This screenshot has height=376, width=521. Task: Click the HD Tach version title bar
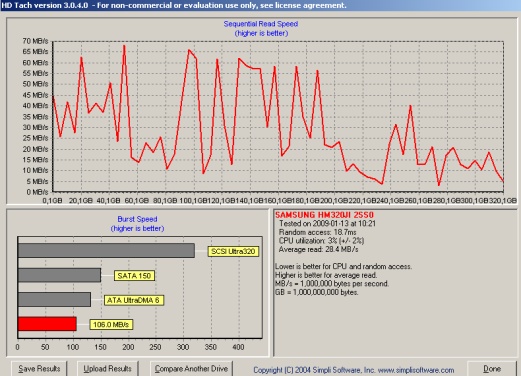coord(260,5)
